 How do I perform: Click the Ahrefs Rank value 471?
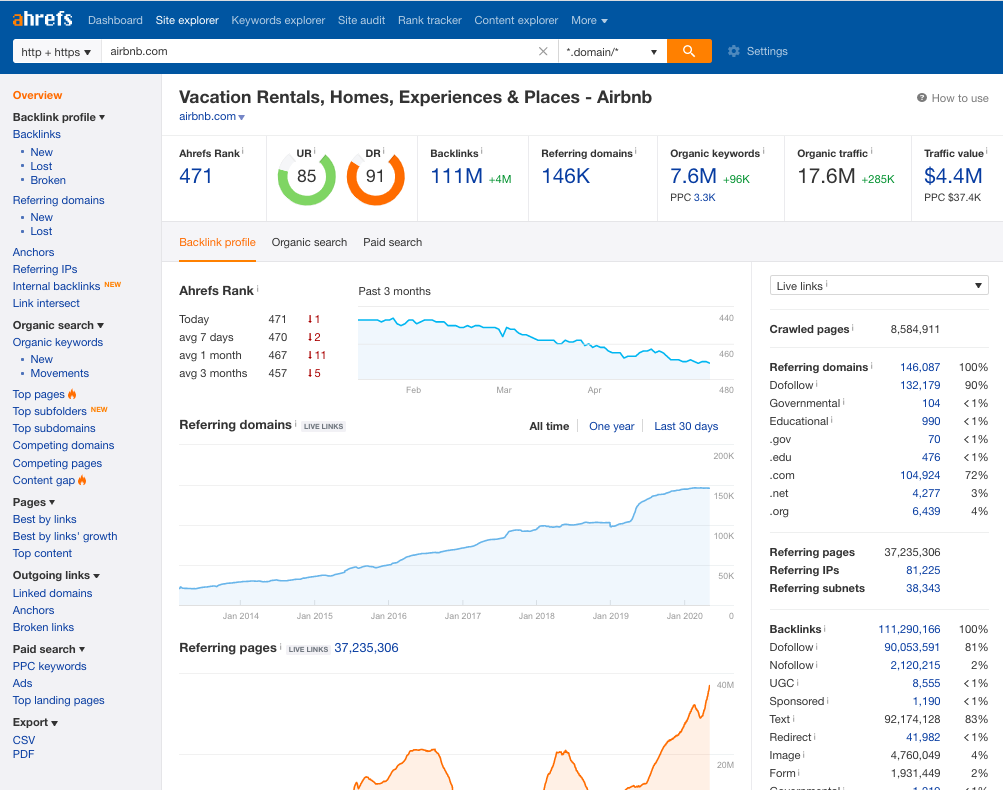195,176
